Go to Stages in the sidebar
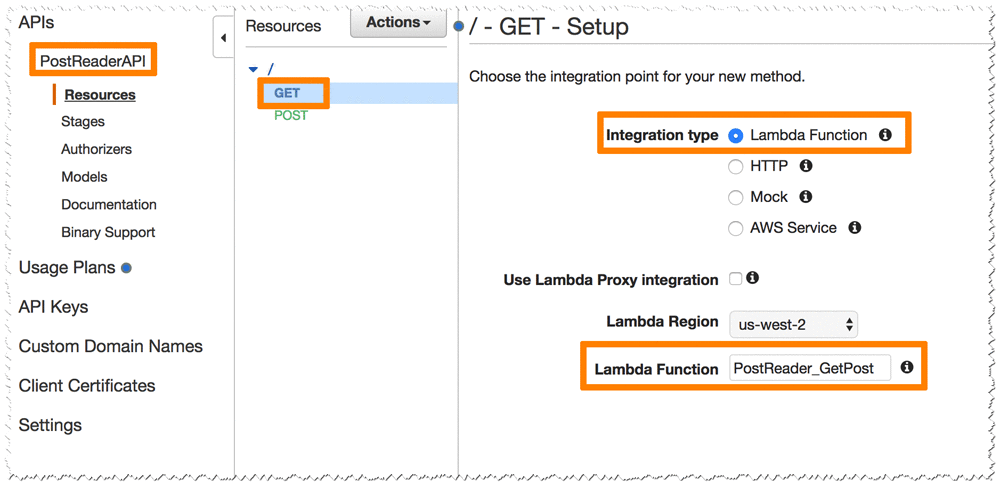 click(83, 122)
